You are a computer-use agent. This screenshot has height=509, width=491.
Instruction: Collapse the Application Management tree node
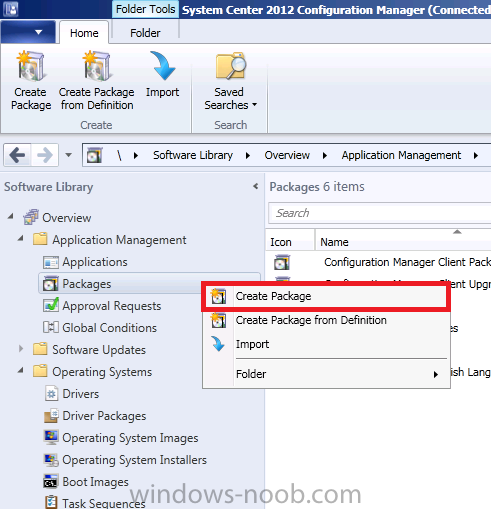click(x=21, y=239)
